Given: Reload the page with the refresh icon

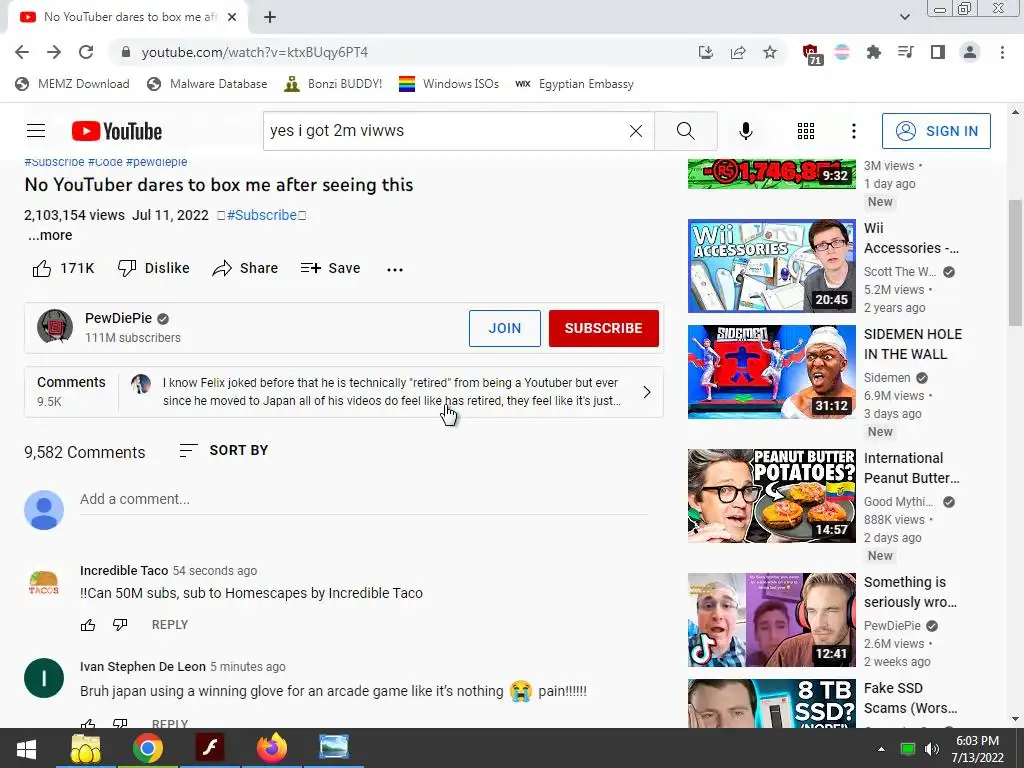Looking at the screenshot, I should [86, 52].
